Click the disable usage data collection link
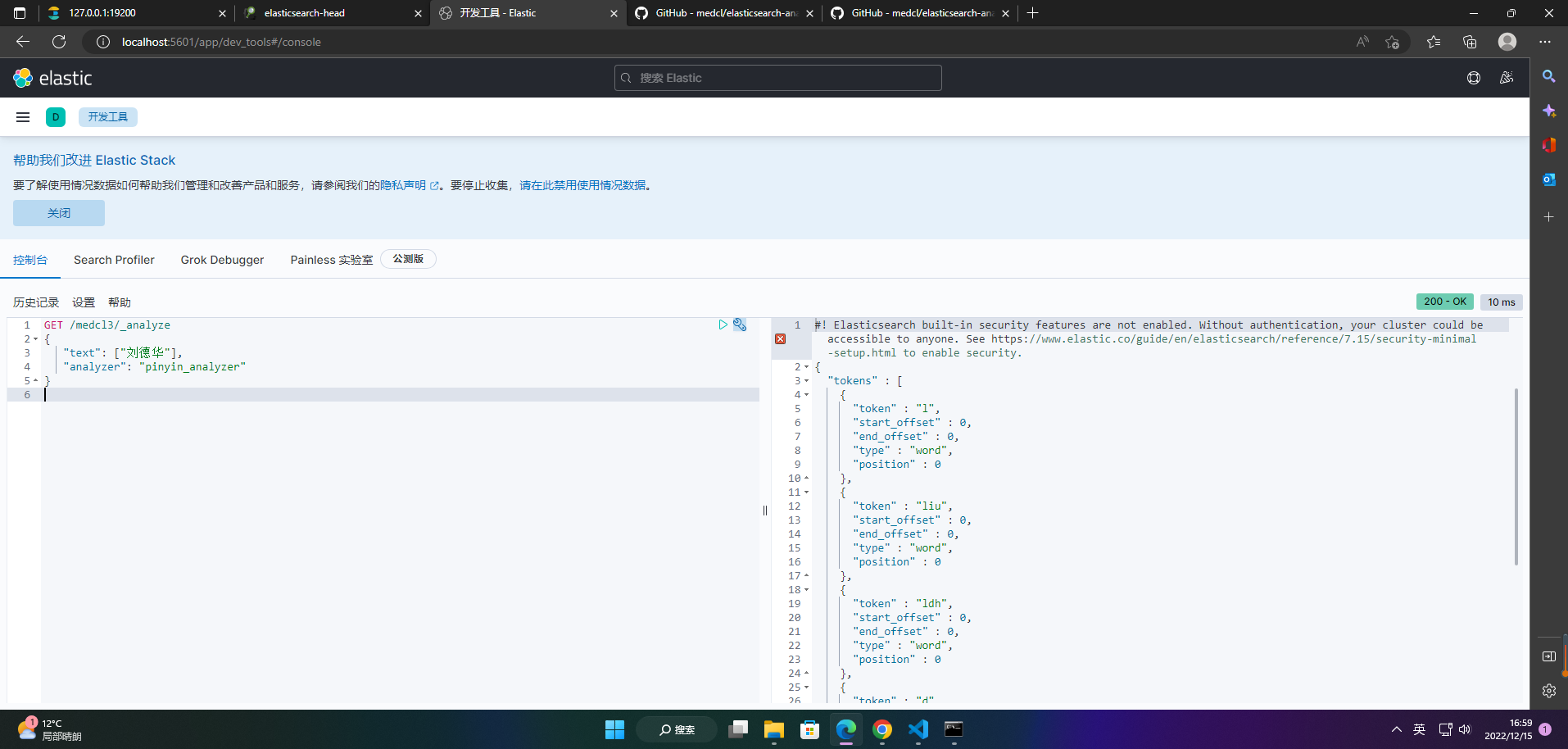 click(582, 186)
